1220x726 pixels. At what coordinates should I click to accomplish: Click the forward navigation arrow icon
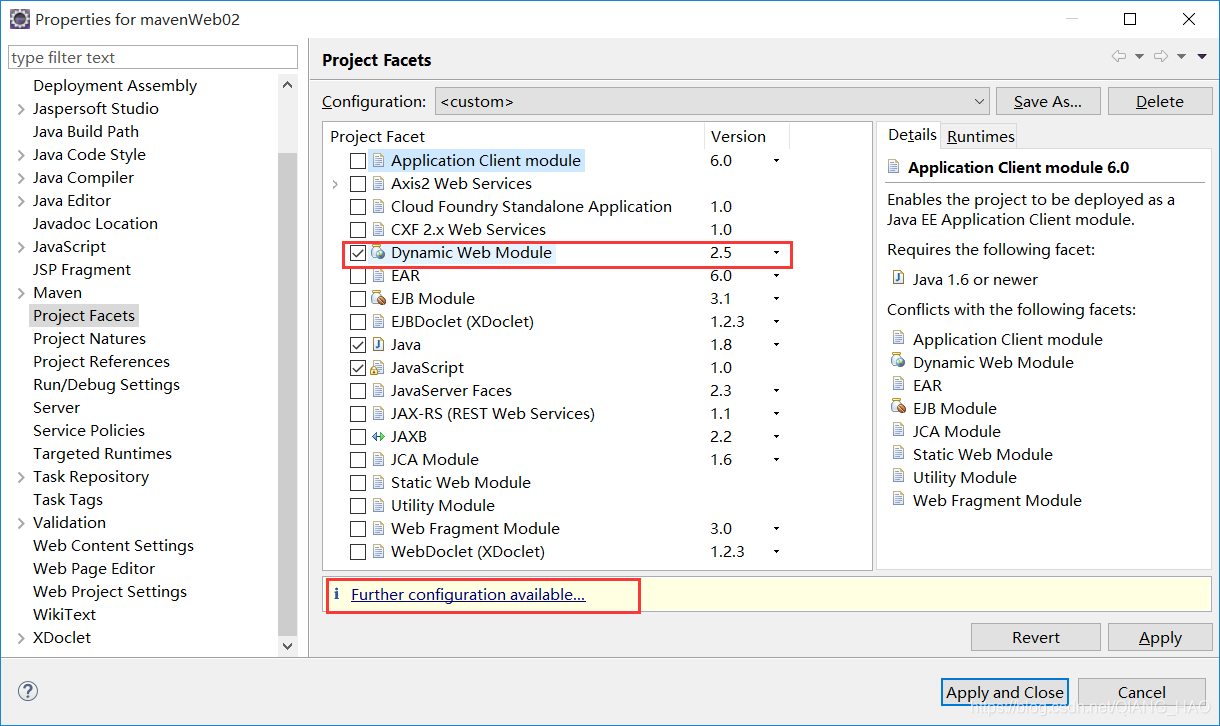tap(1161, 57)
